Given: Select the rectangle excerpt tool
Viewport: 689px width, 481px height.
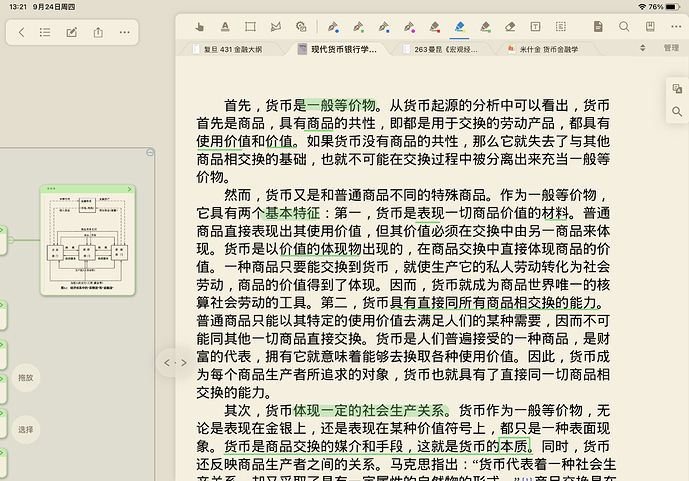Looking at the screenshot, I should (x=250, y=27).
